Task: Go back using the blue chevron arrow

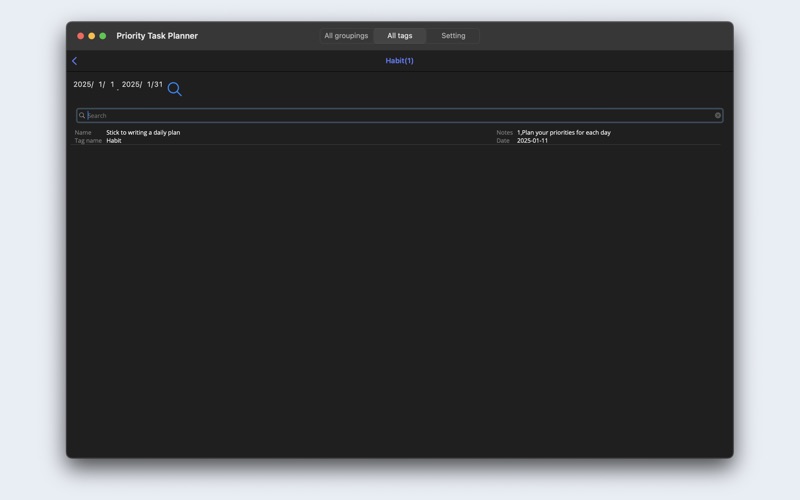Action: point(74,61)
